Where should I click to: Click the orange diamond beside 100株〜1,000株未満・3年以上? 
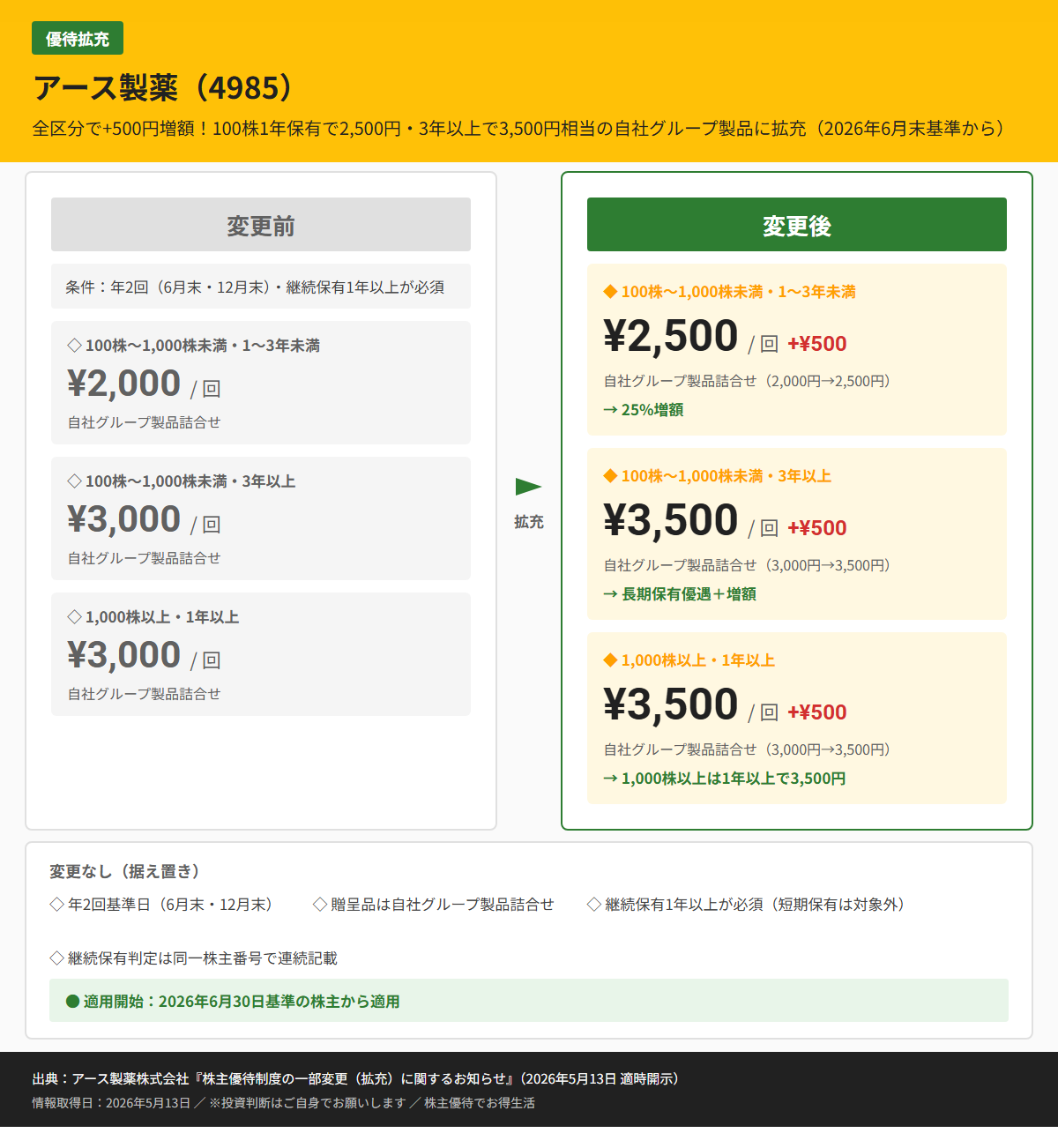(610, 476)
